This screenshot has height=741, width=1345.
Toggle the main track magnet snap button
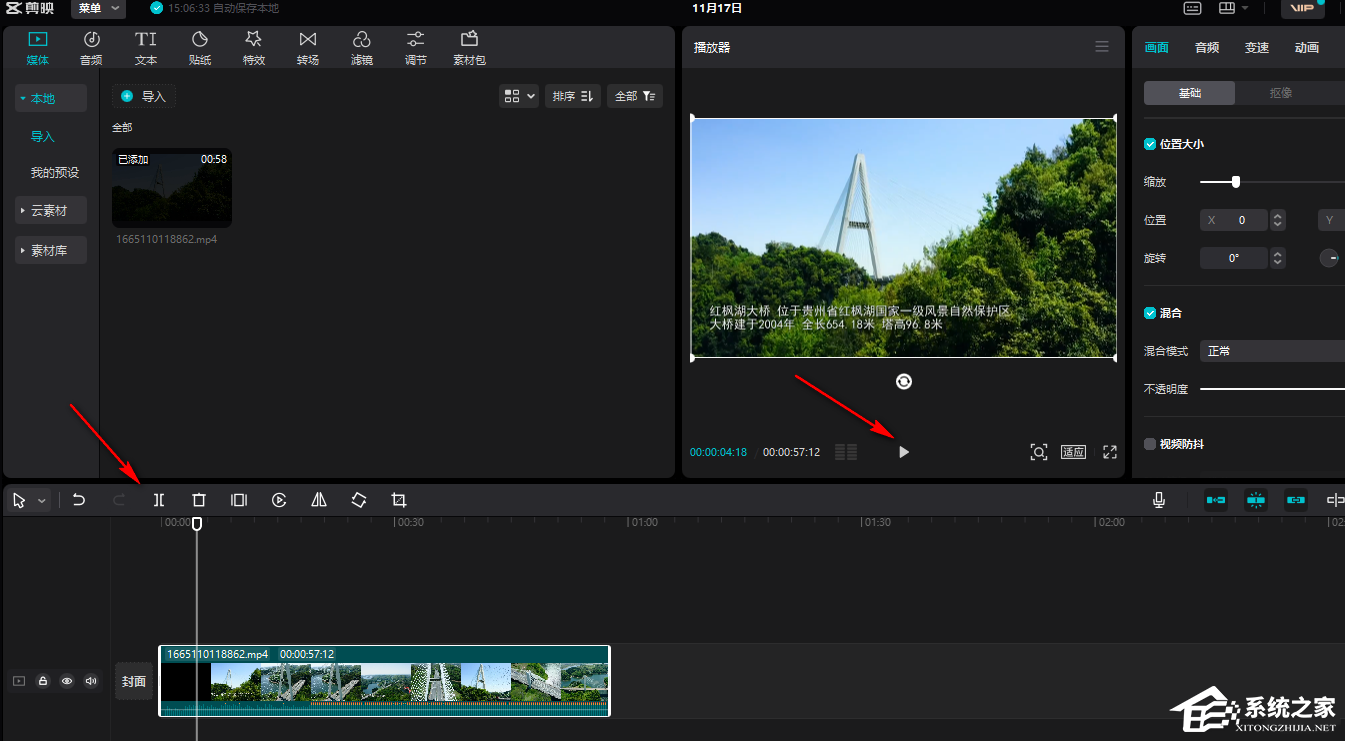1216,500
